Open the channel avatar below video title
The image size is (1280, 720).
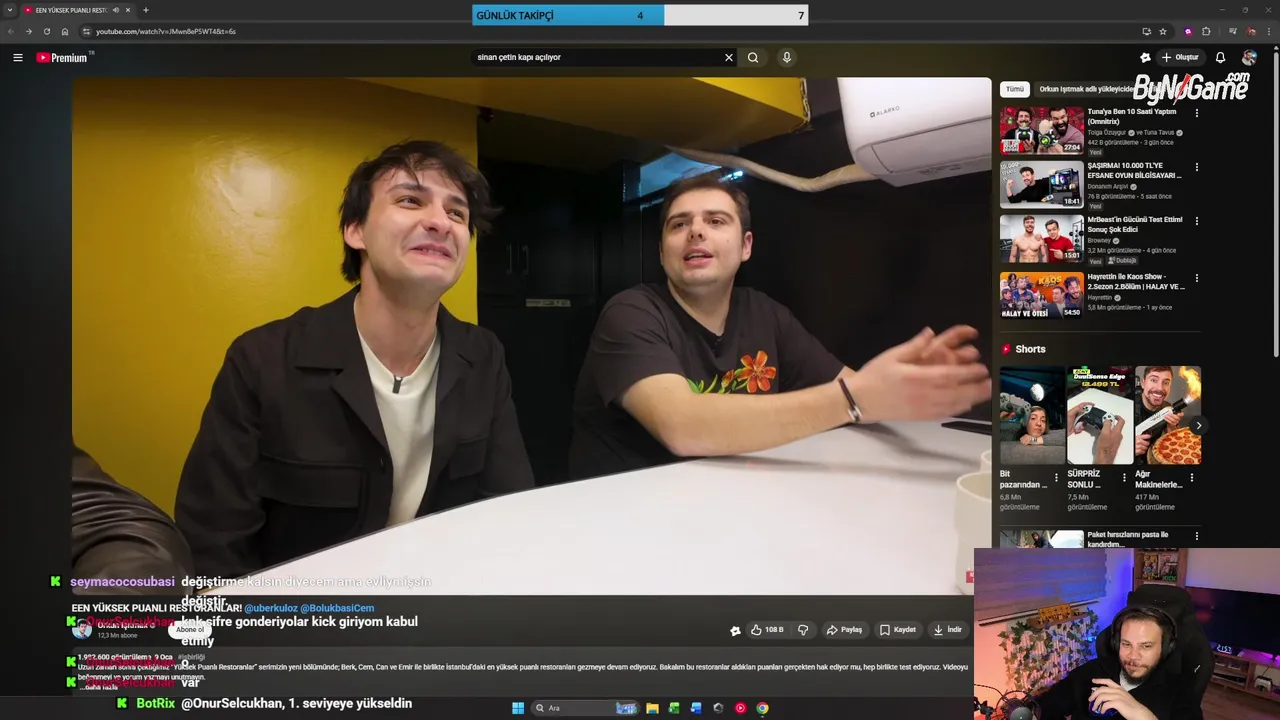(82, 630)
